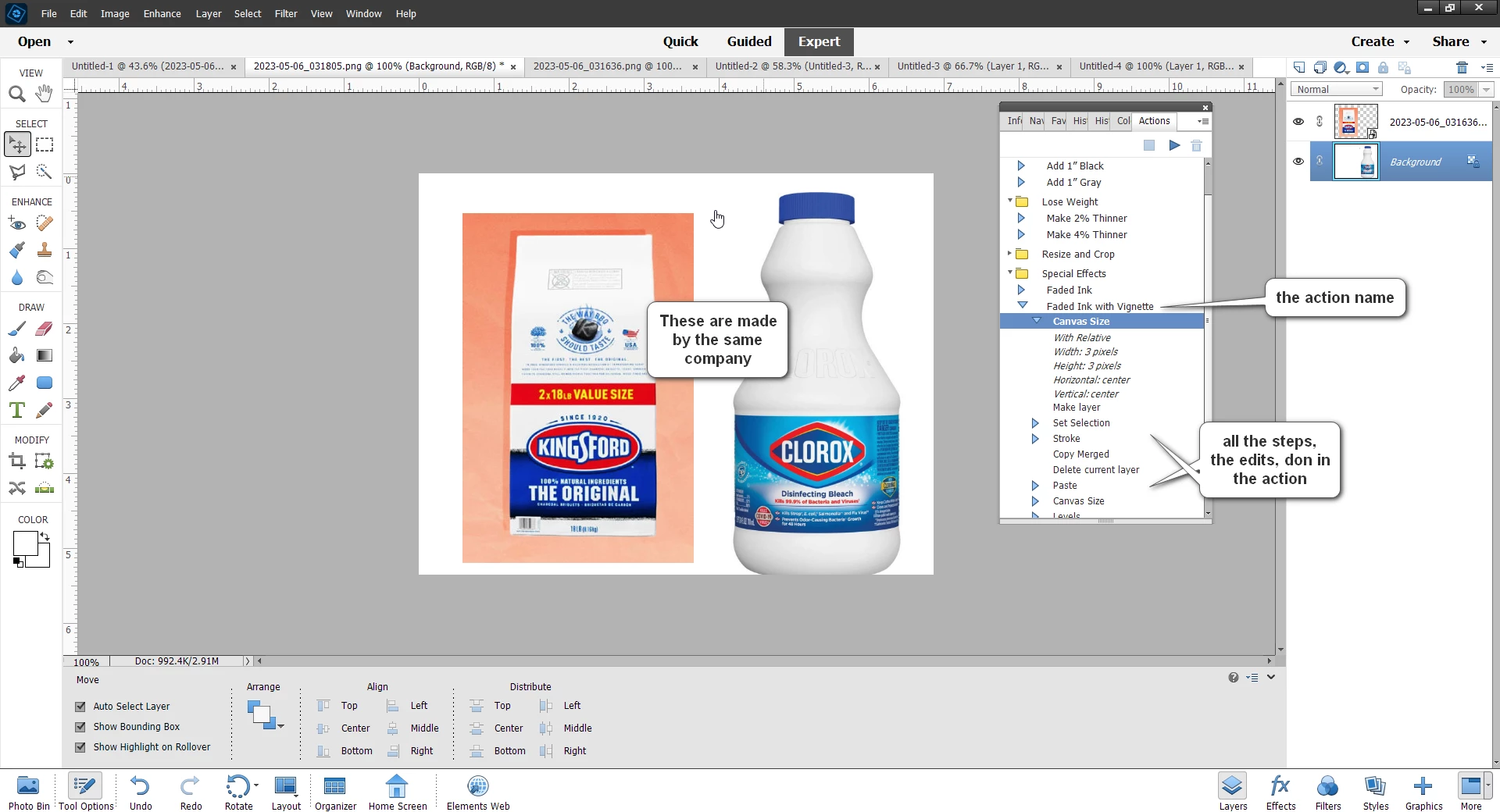Select the Type tool
1500x812 pixels.
click(16, 410)
